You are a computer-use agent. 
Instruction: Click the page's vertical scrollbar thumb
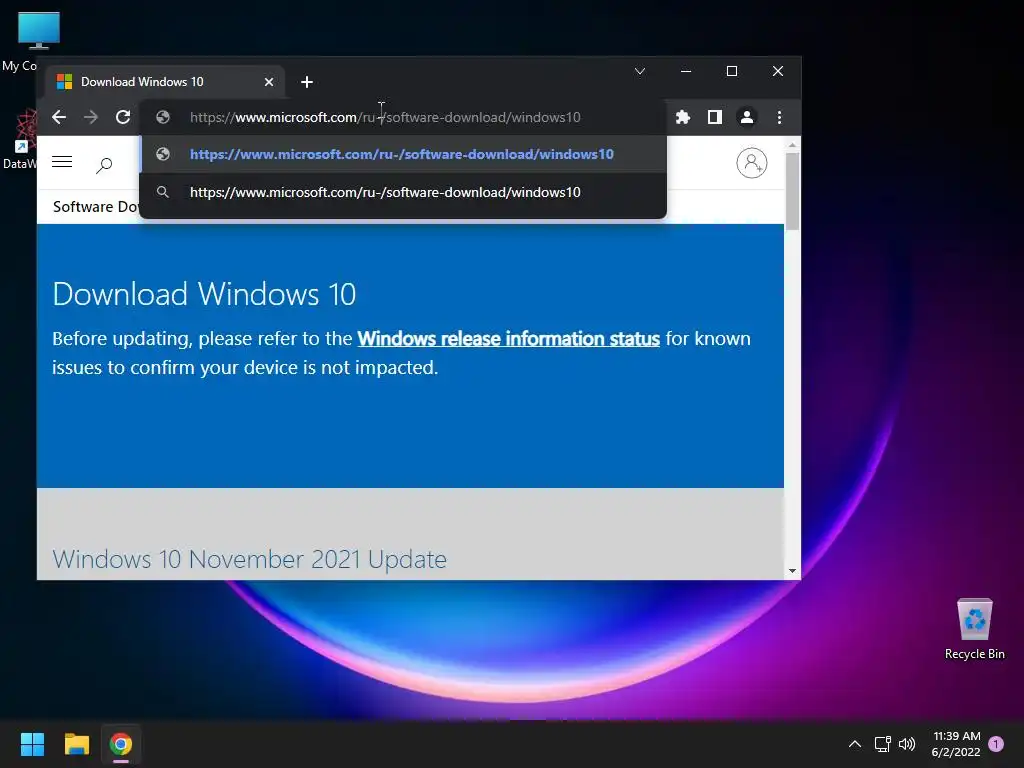(792, 191)
